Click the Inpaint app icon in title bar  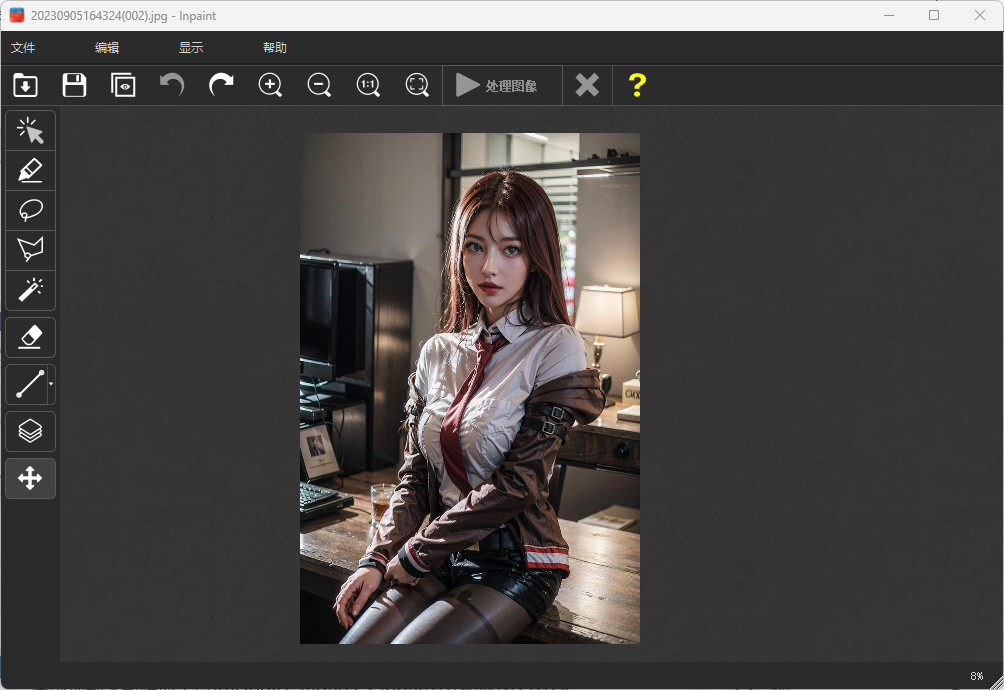click(x=17, y=15)
